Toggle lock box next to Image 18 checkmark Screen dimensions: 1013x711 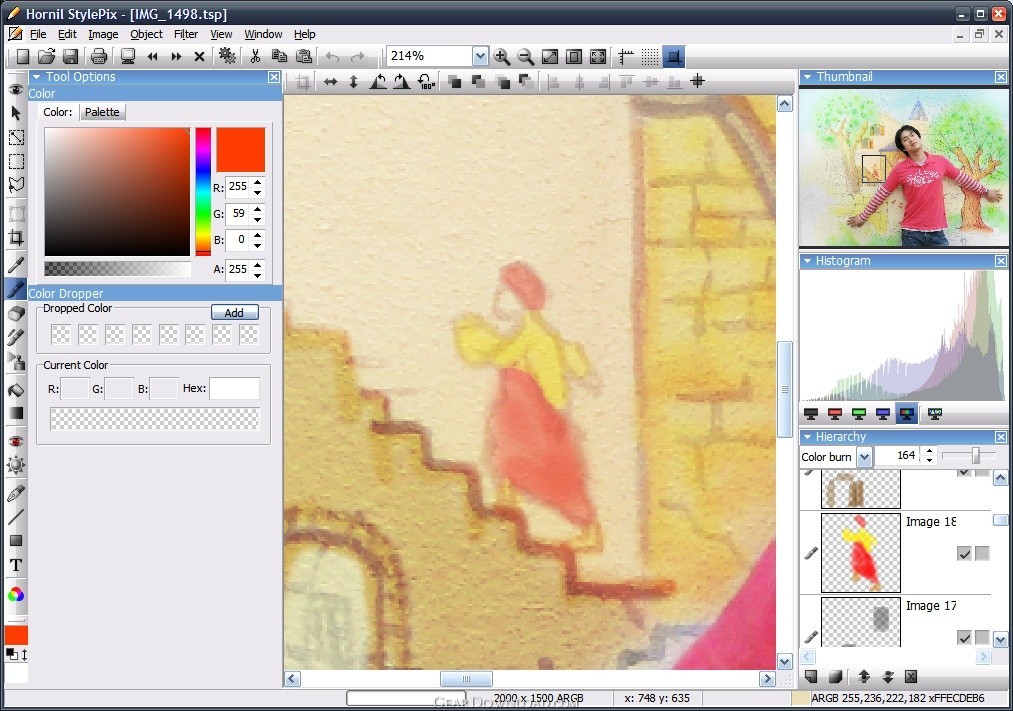(x=982, y=553)
